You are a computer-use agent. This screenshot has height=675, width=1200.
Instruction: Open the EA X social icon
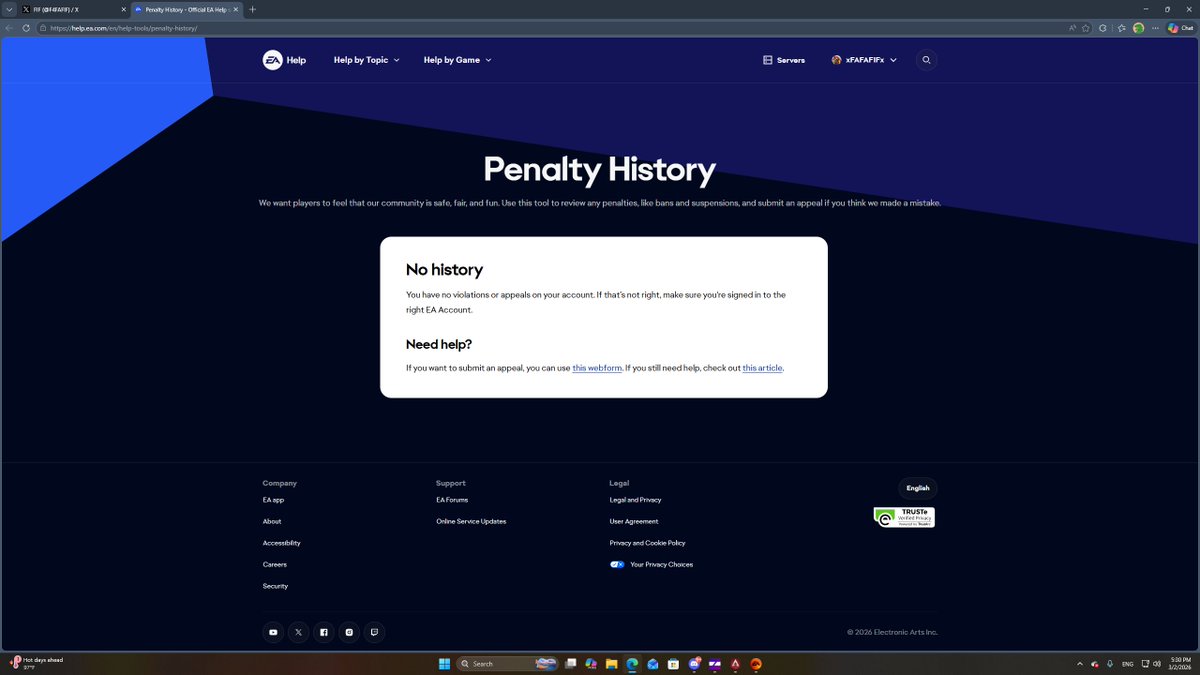[298, 632]
